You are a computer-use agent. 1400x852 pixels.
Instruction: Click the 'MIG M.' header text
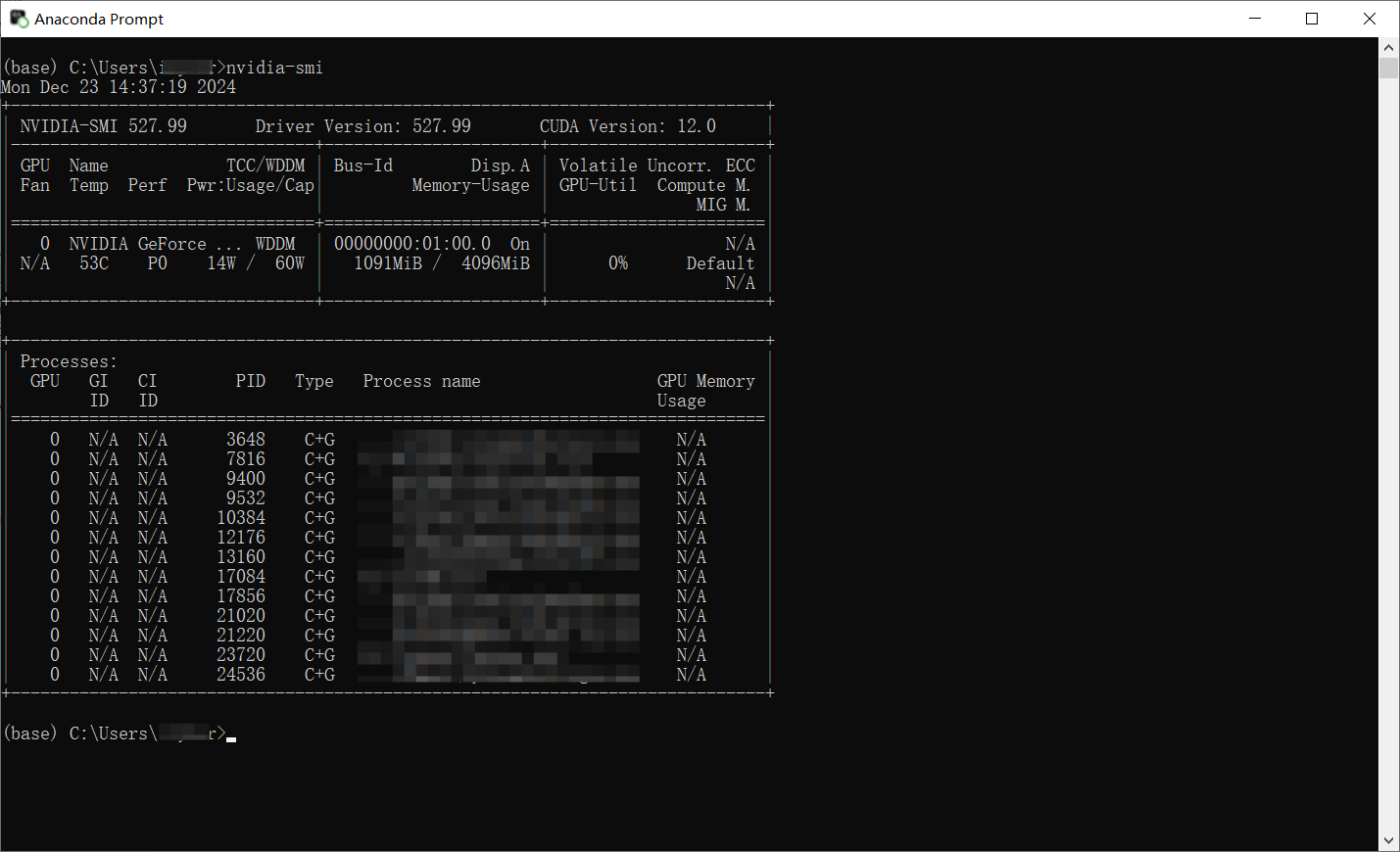click(x=723, y=205)
